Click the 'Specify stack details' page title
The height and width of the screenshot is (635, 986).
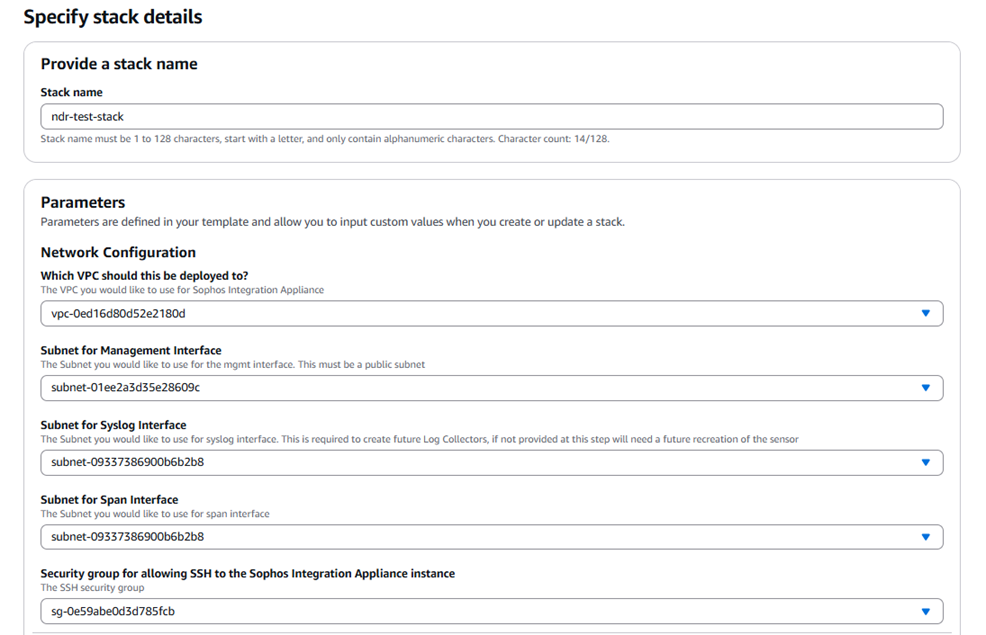pos(112,17)
